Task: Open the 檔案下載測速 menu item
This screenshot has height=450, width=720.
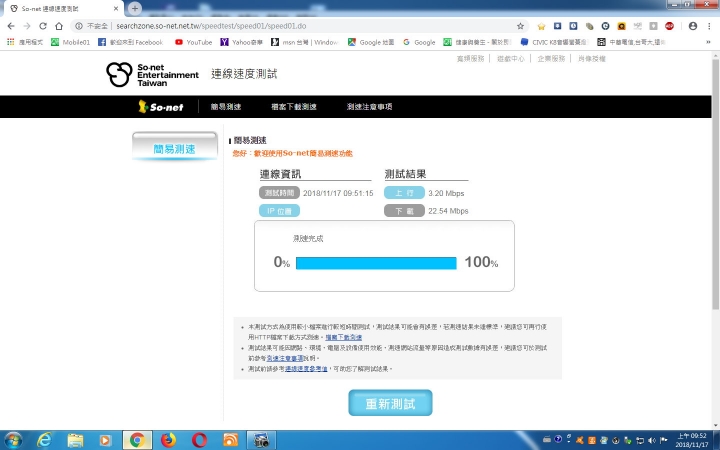Action: click(x=294, y=107)
